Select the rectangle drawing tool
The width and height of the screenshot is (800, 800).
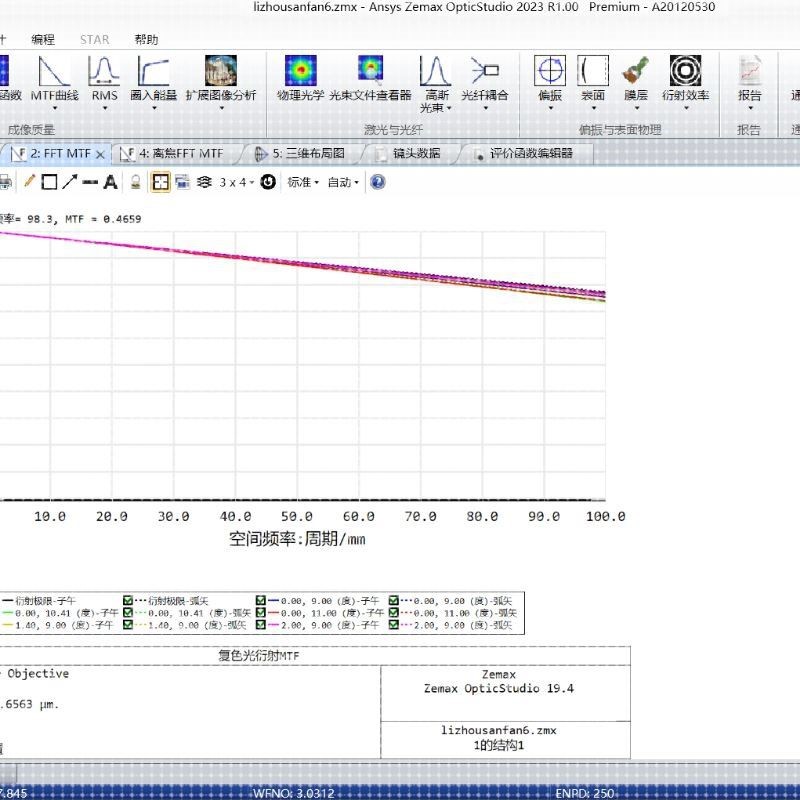click(49, 182)
